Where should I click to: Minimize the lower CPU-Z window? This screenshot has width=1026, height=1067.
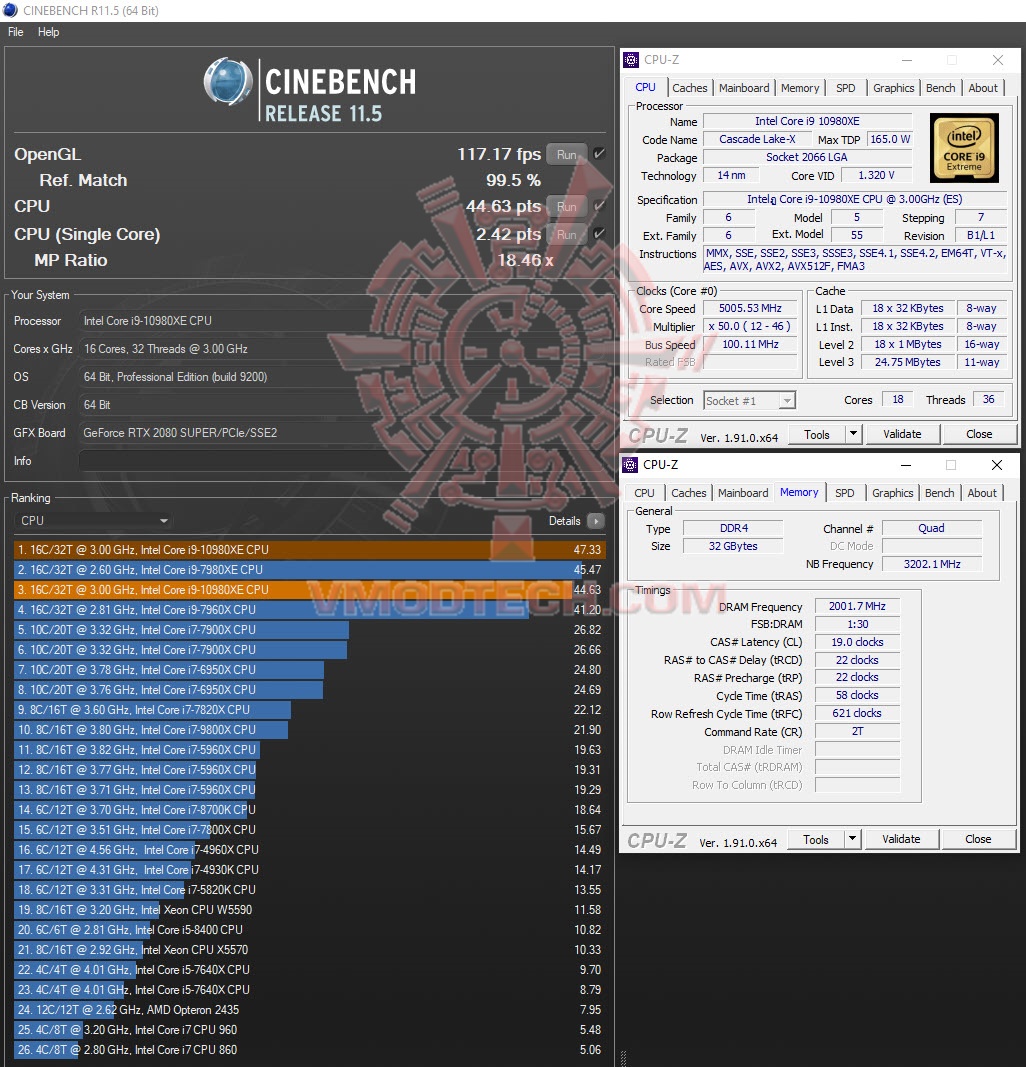(x=906, y=465)
